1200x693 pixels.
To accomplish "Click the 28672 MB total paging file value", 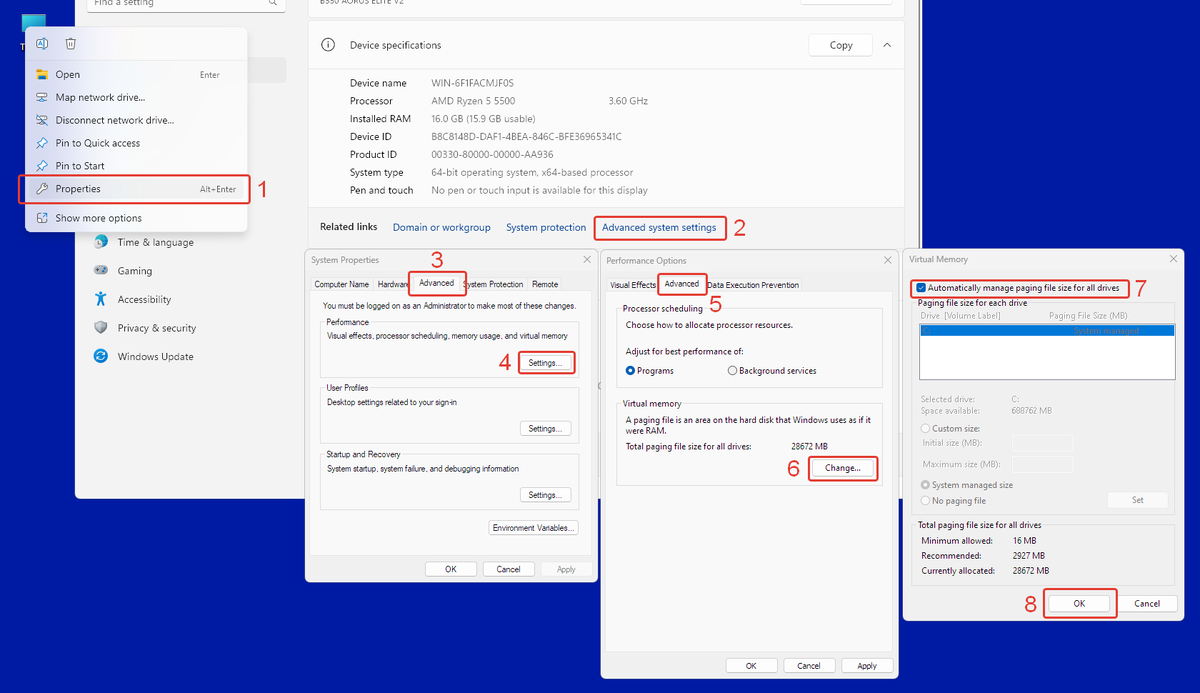I will pyautogui.click(x=809, y=446).
